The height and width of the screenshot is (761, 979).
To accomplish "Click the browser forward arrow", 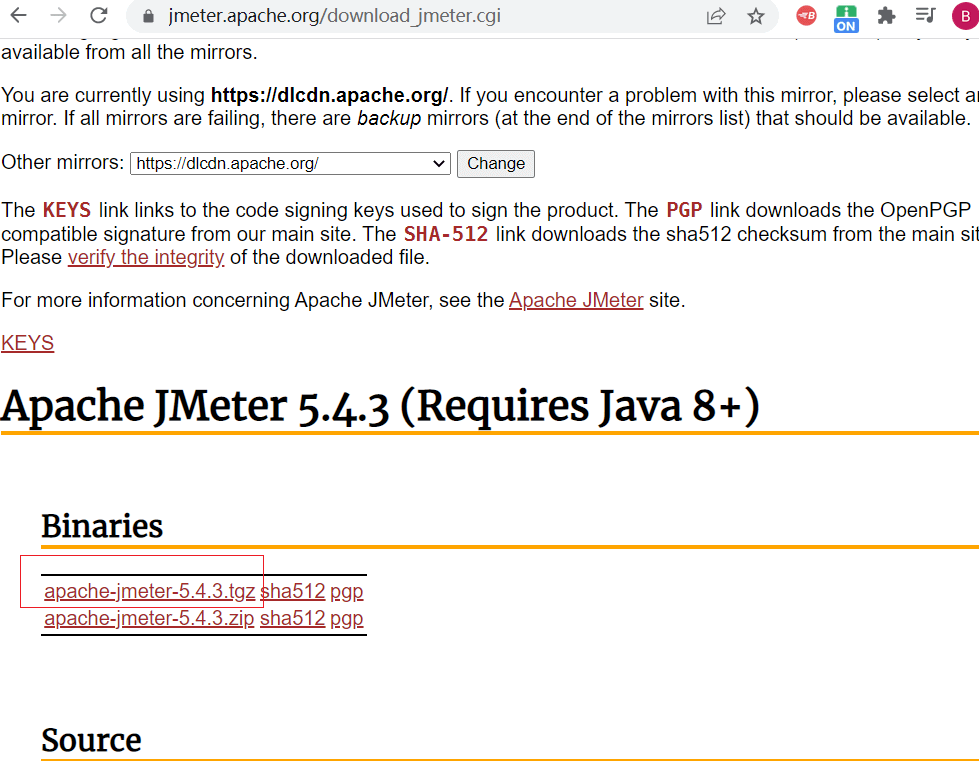I will [x=58, y=15].
